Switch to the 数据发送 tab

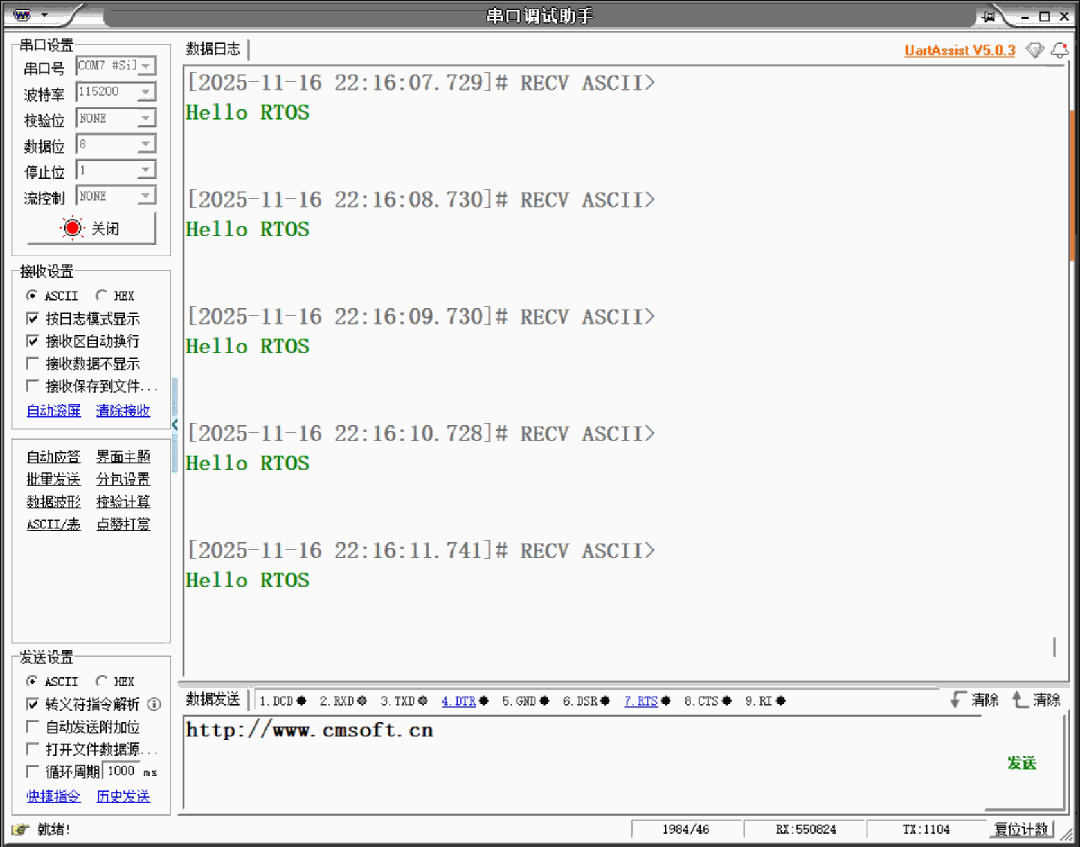(x=214, y=700)
